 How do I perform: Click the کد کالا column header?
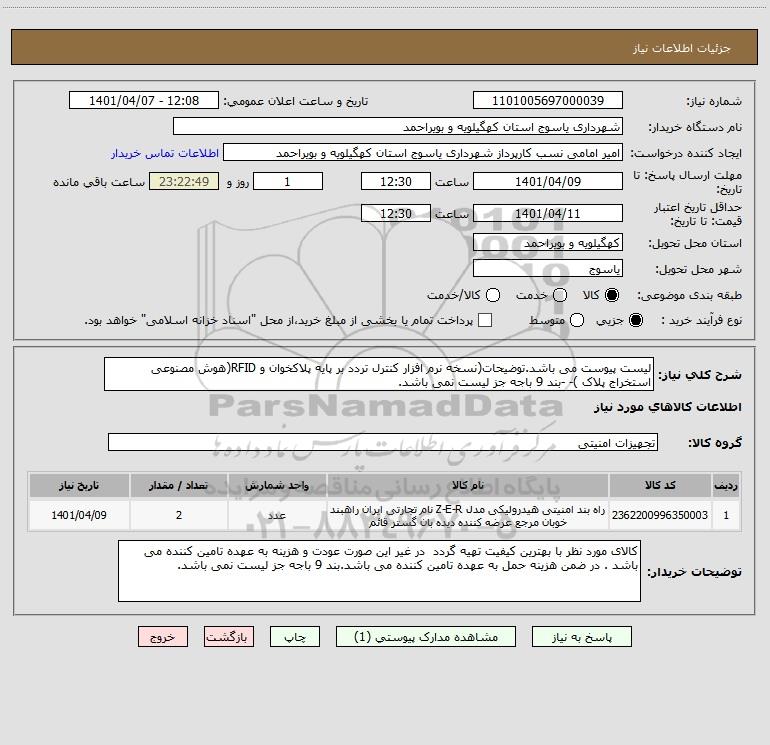pyautogui.click(x=660, y=485)
